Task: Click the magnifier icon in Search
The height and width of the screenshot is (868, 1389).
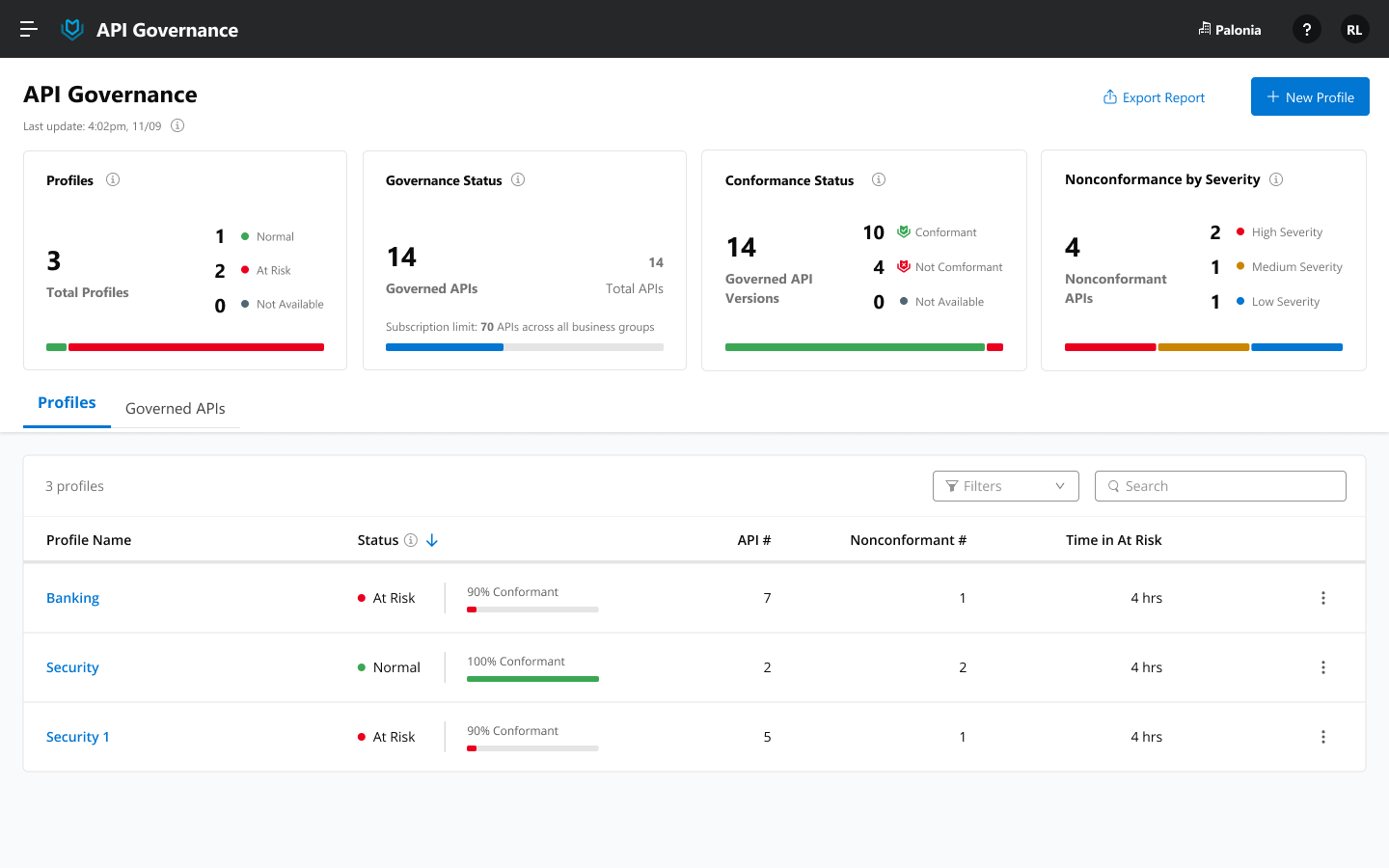Action: (x=1114, y=486)
